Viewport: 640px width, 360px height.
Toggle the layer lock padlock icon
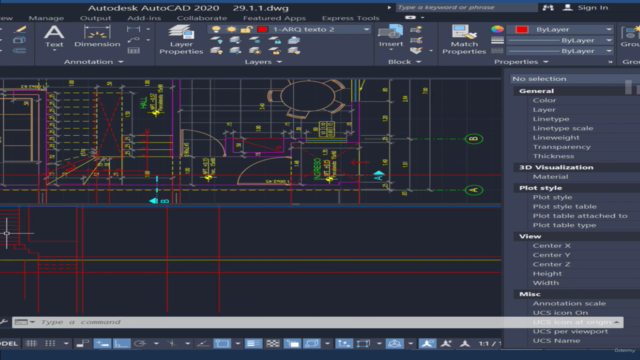pos(246,29)
